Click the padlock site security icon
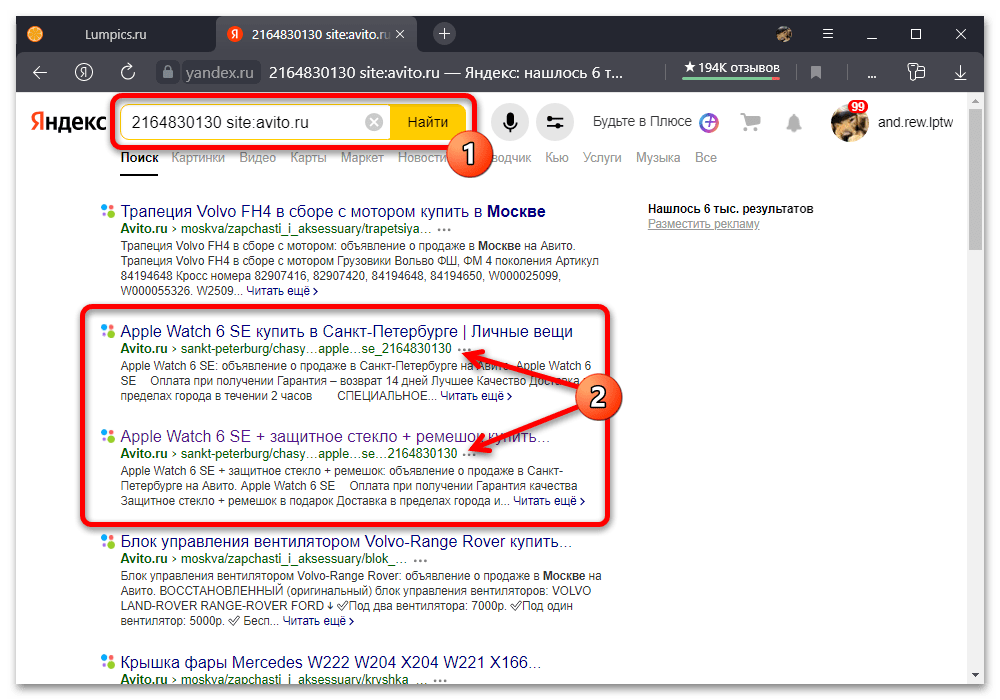 (168, 72)
